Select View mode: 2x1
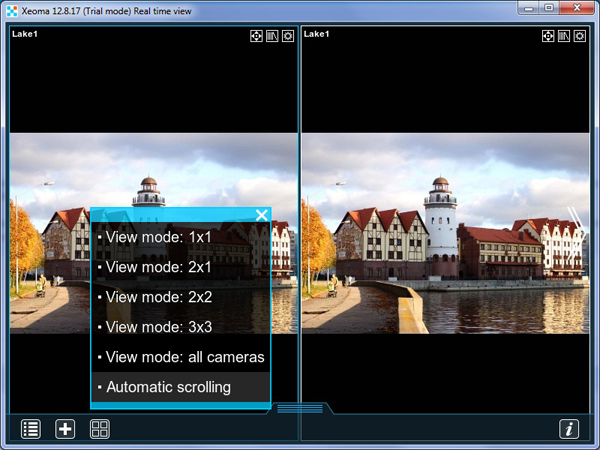Image resolution: width=600 pixels, height=450 pixels. click(x=181, y=267)
